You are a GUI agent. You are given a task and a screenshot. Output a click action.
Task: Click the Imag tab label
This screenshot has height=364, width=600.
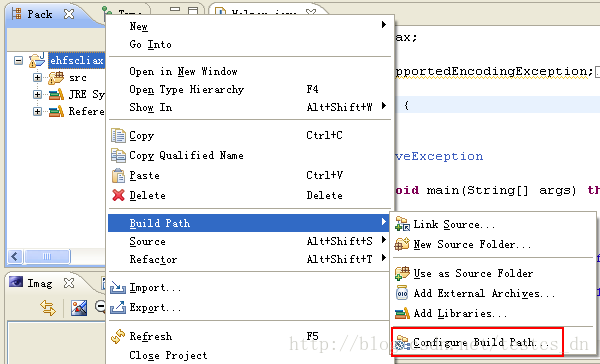click(40, 283)
